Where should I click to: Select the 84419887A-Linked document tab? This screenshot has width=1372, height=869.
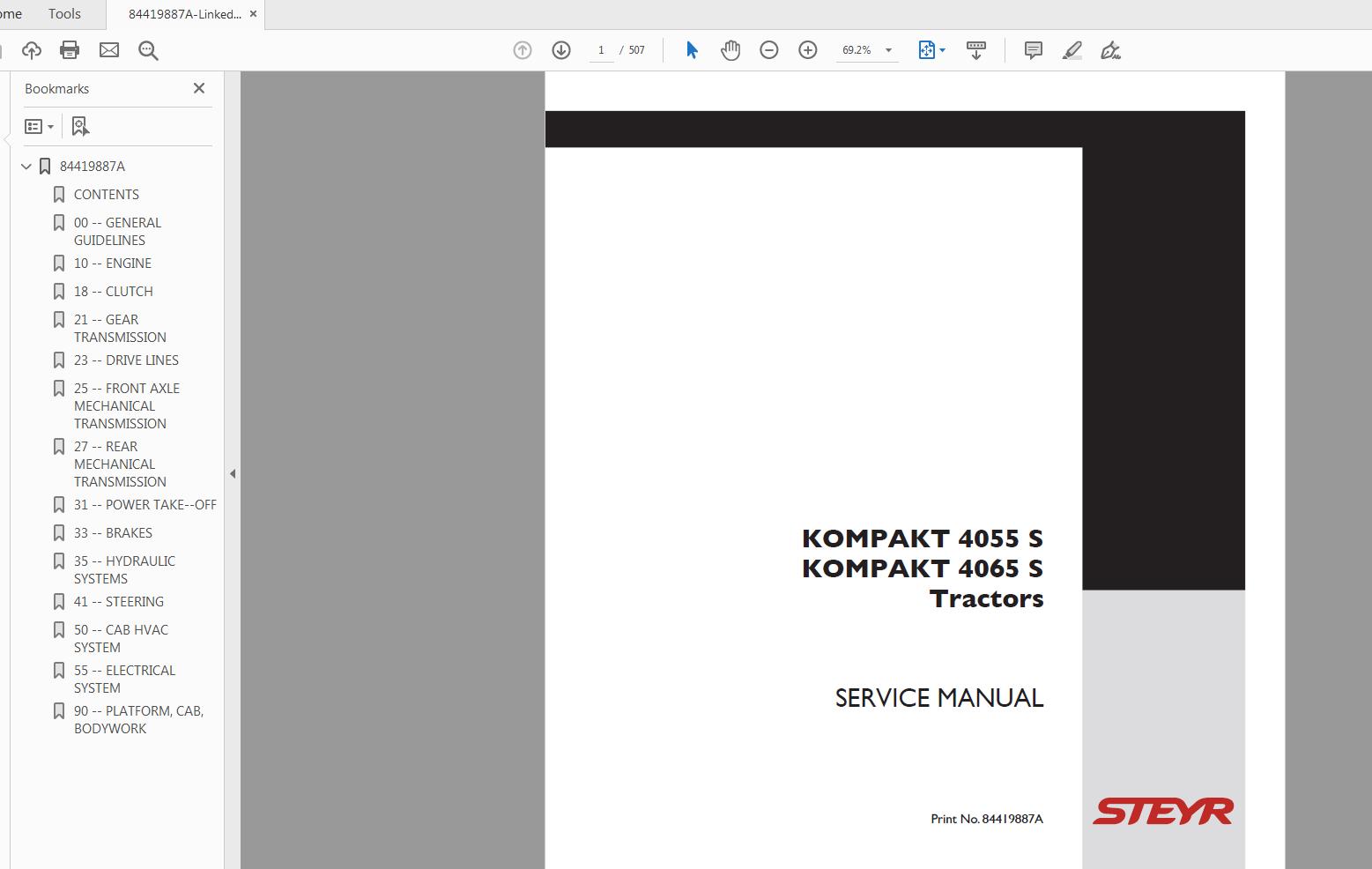(184, 14)
